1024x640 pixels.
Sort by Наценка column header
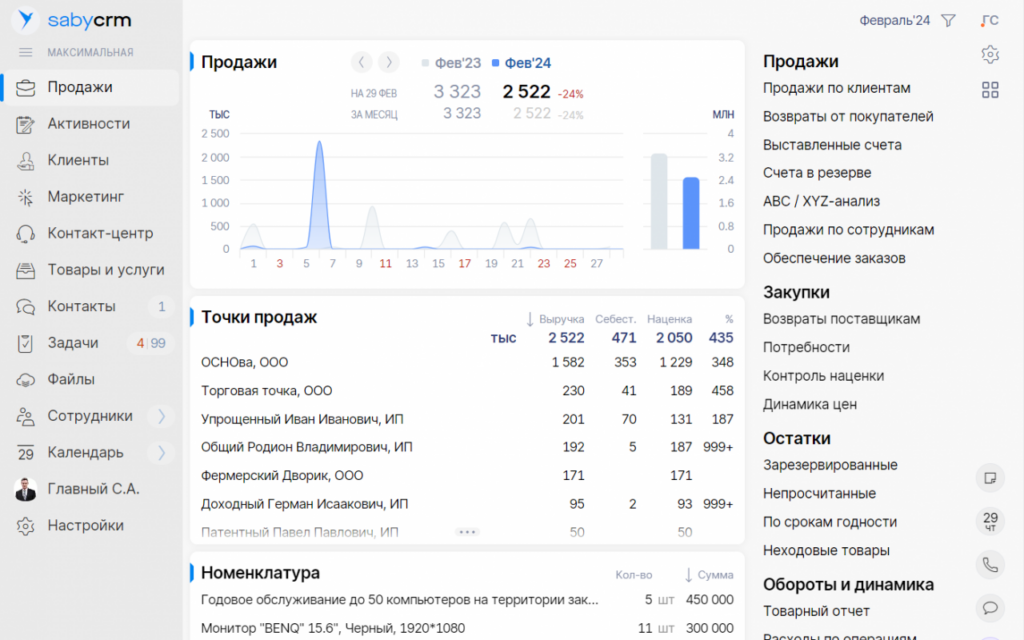(x=669, y=319)
